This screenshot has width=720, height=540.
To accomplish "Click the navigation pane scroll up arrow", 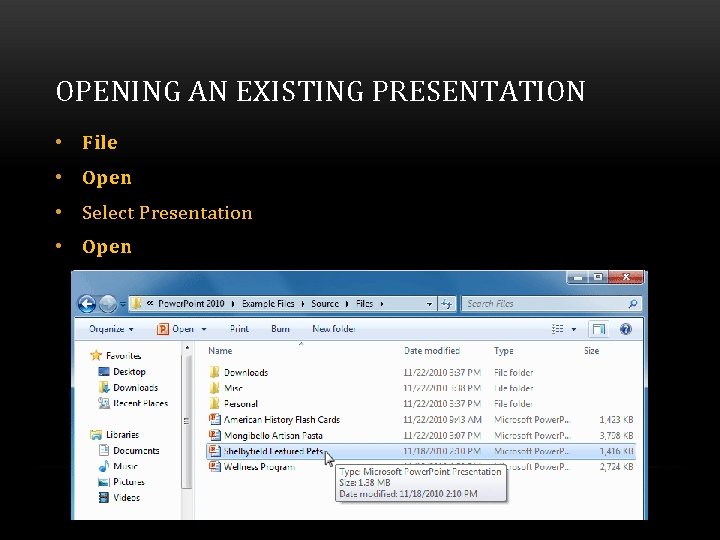I will 187,349.
